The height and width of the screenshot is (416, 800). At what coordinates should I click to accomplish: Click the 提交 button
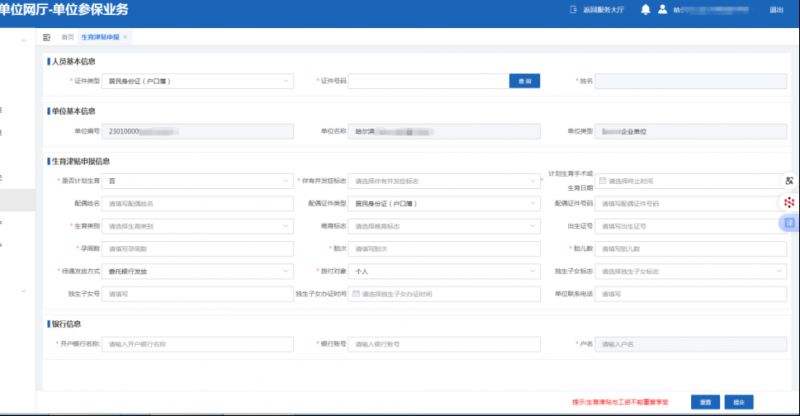point(739,401)
